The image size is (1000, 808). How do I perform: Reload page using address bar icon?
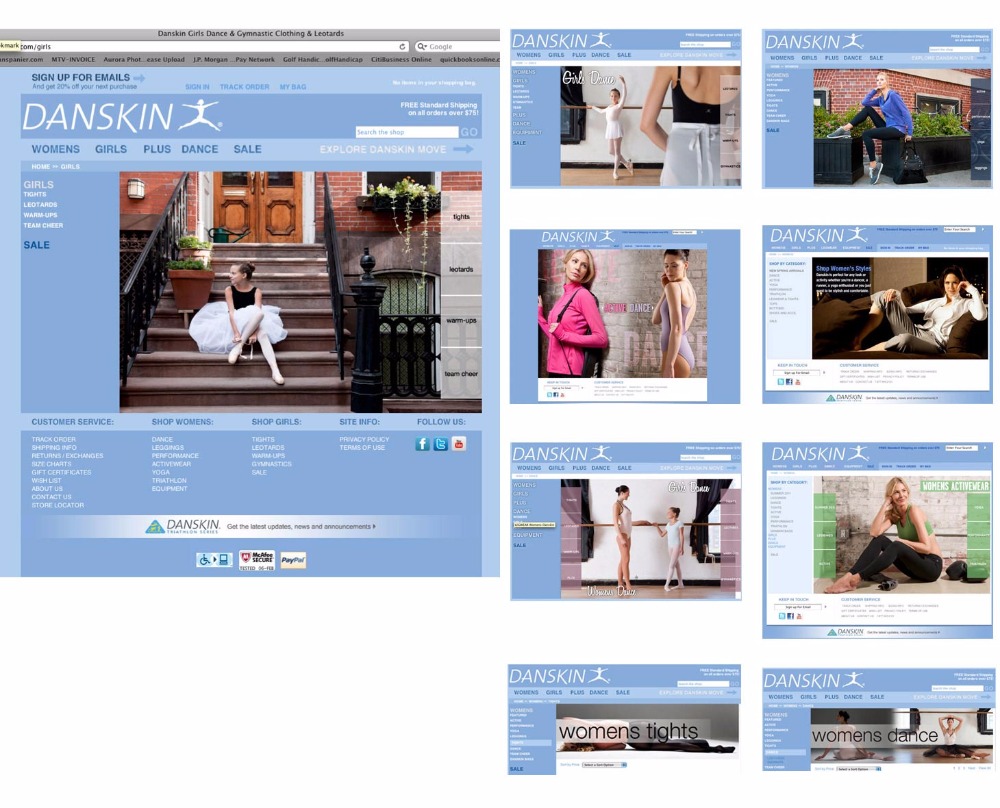(x=402, y=47)
